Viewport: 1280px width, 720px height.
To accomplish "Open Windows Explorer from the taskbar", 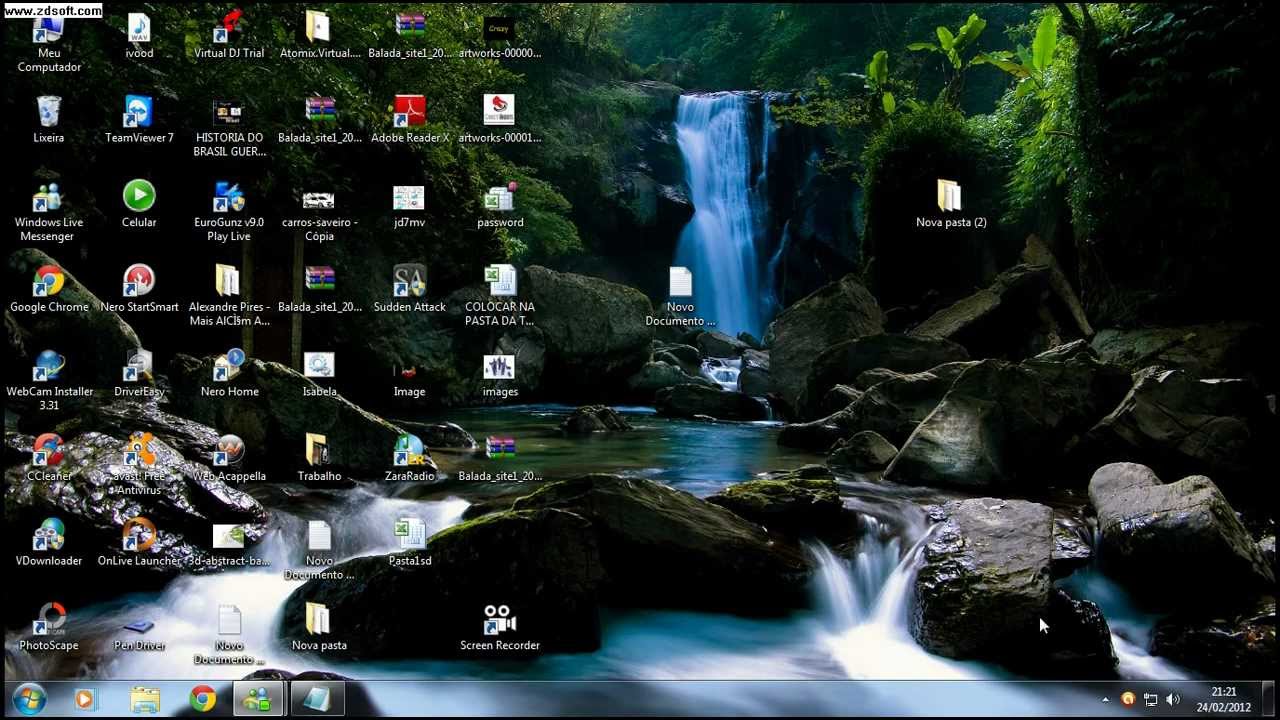I will tap(144, 699).
